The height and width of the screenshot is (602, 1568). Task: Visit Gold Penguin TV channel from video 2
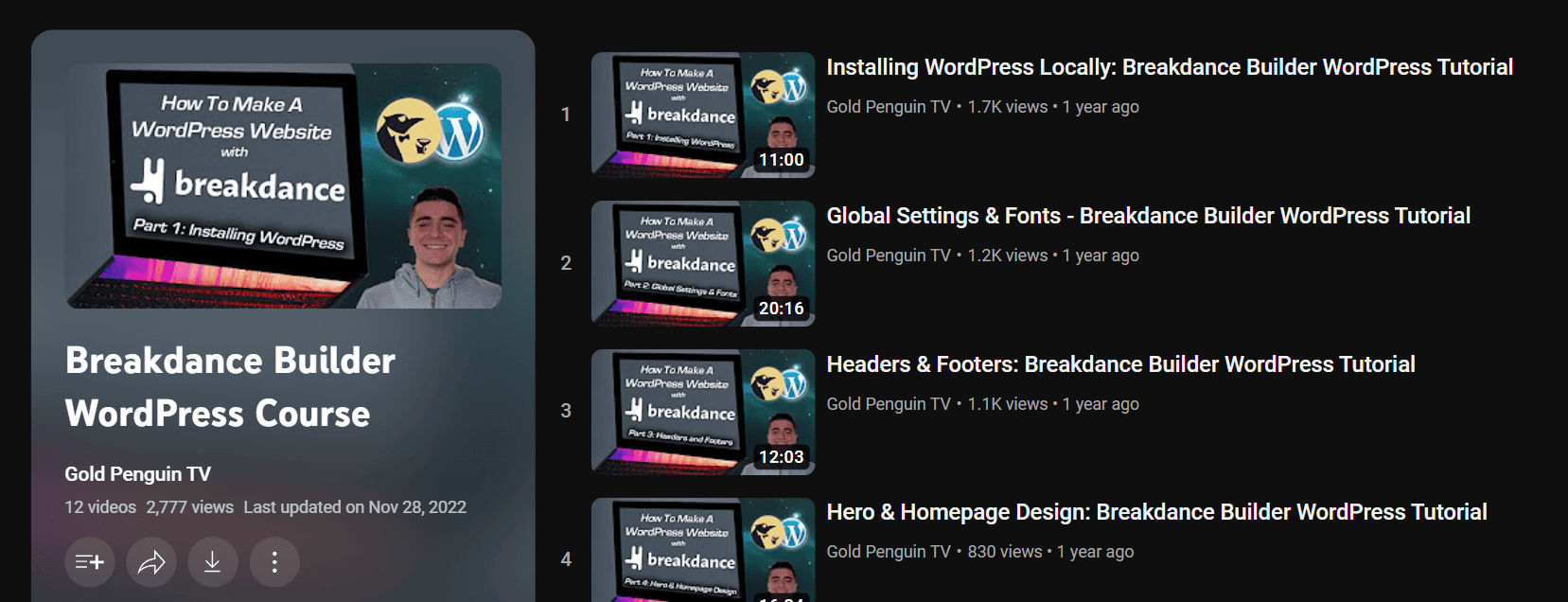click(x=888, y=256)
